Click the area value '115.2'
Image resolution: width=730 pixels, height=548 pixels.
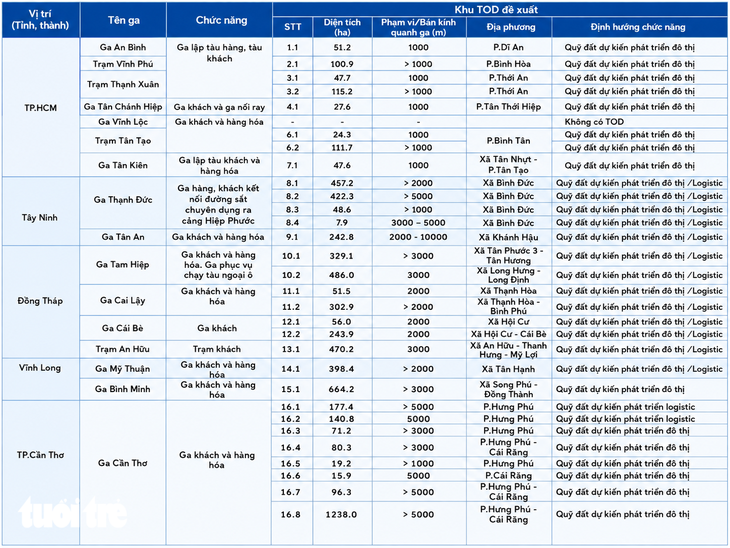point(342,91)
